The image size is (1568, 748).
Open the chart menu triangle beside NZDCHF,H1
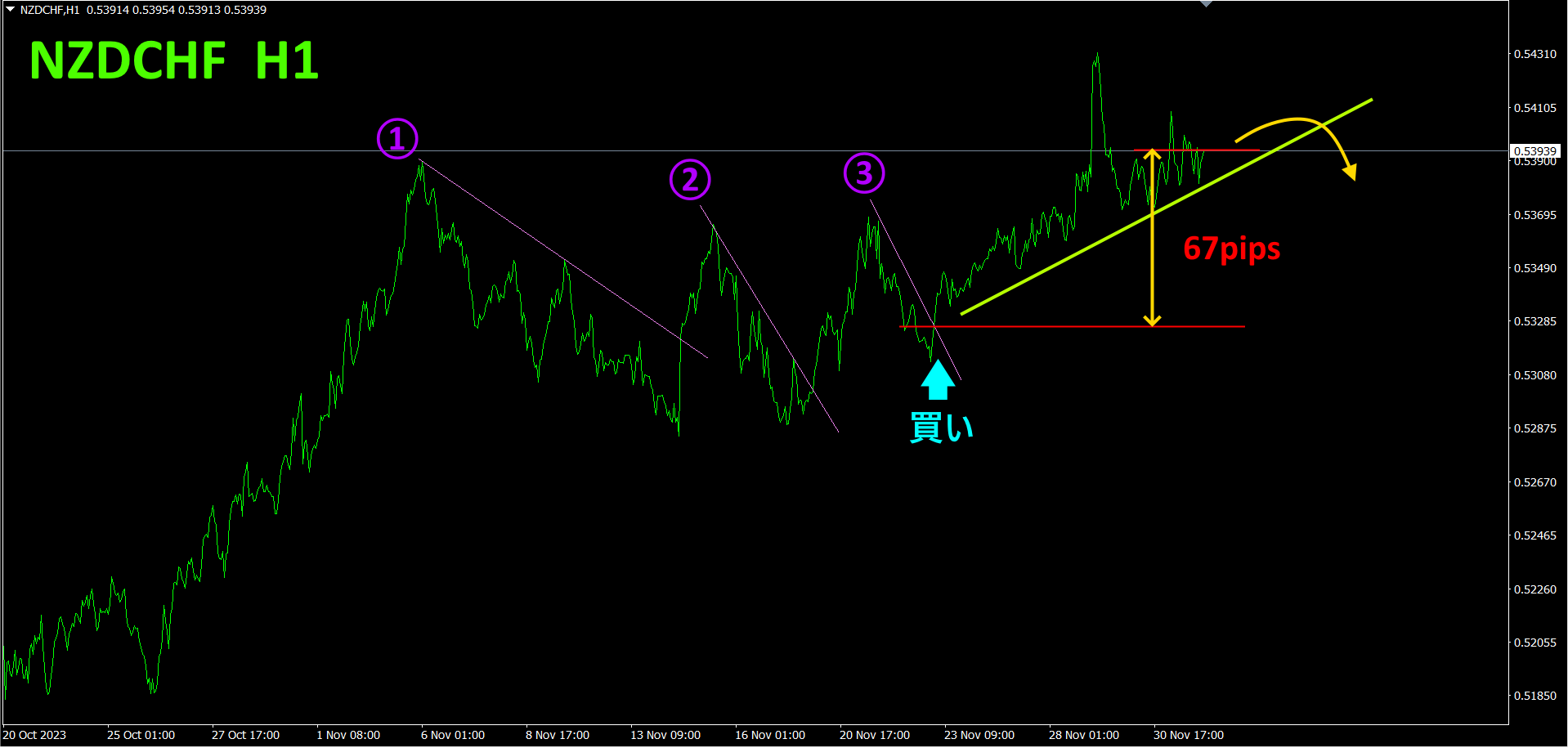click(10, 10)
